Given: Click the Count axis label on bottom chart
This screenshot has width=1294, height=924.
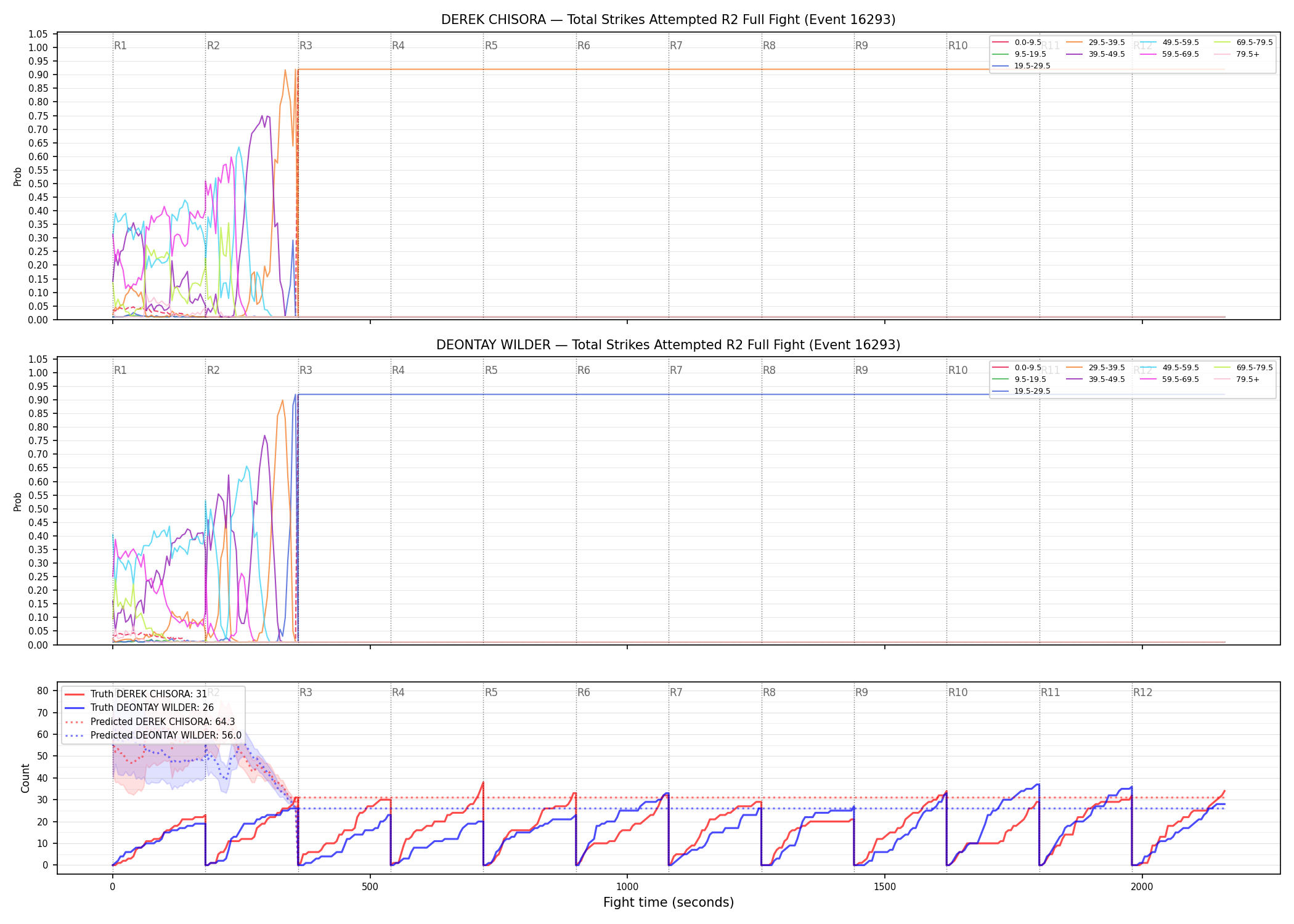Looking at the screenshot, I should (x=25, y=778).
